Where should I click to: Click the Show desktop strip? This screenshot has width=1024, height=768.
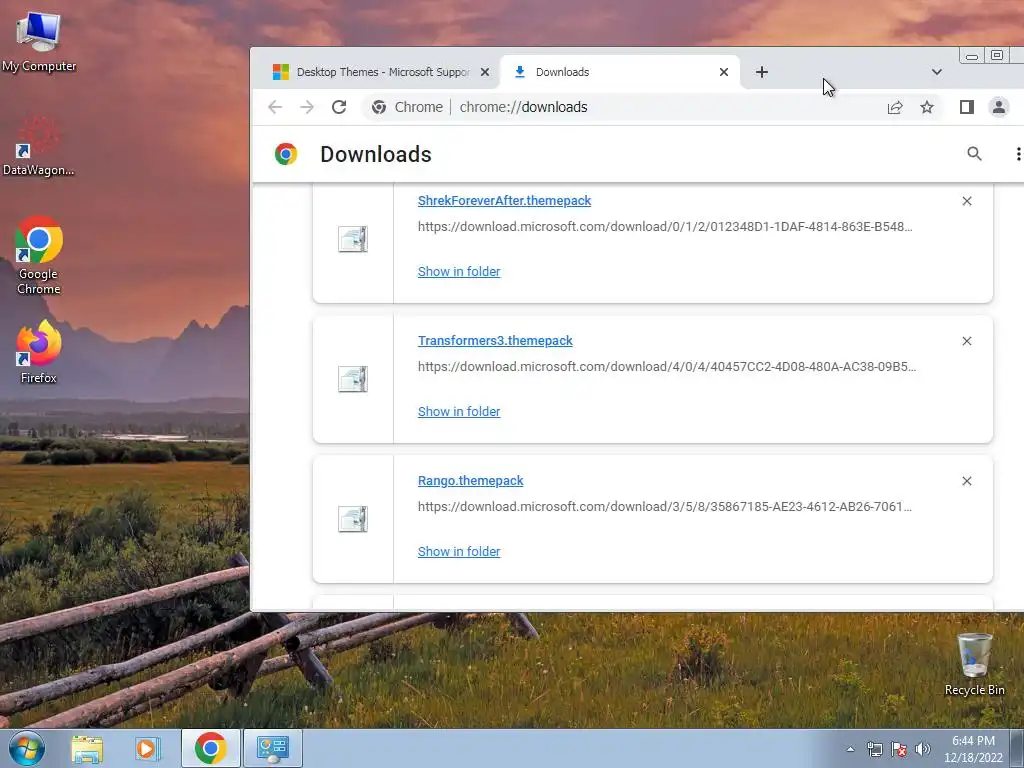pos(1019,749)
